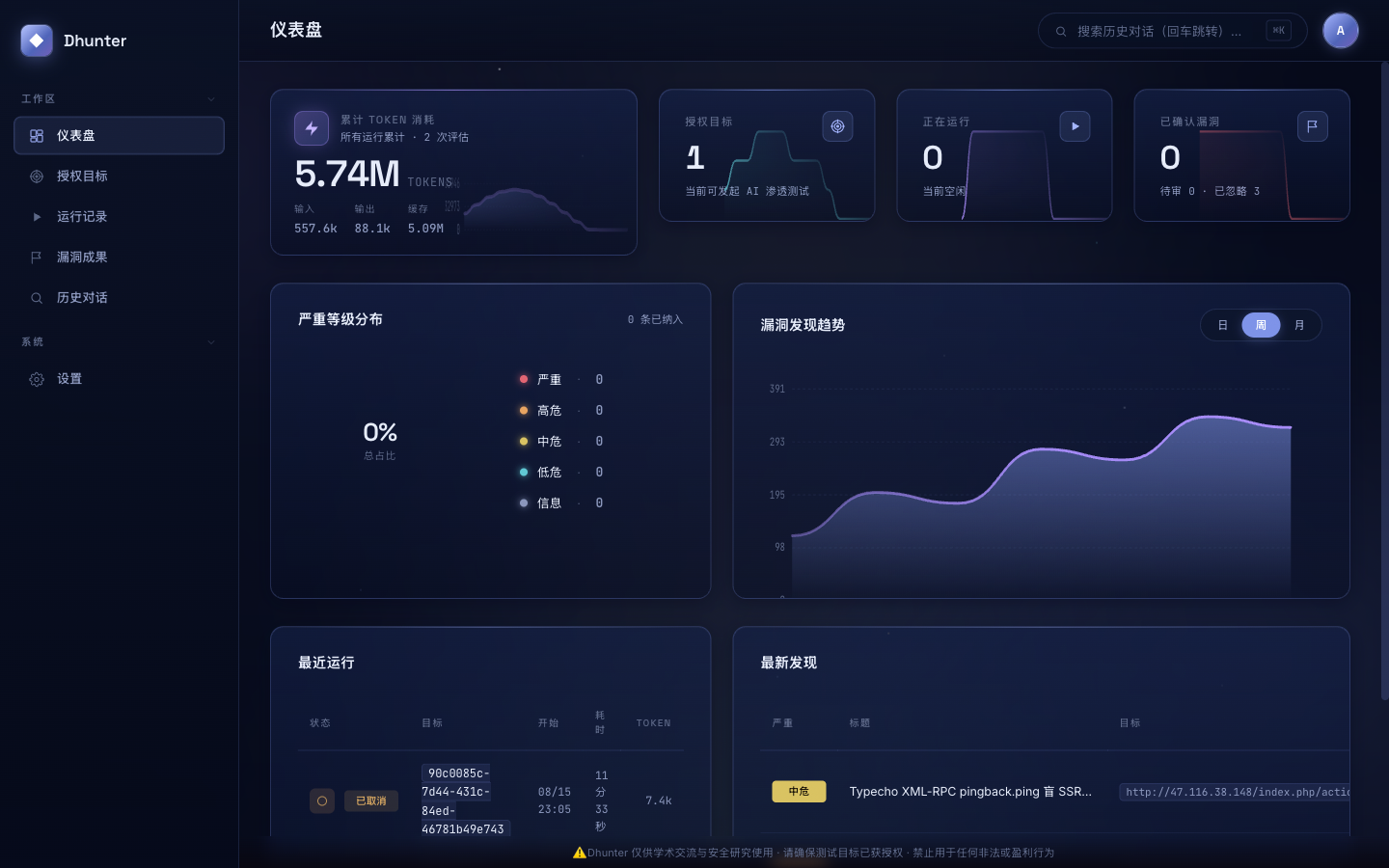Screen dimensions: 1389x868
Task: Click the gray 信息 legend dot
Action: click(x=524, y=503)
